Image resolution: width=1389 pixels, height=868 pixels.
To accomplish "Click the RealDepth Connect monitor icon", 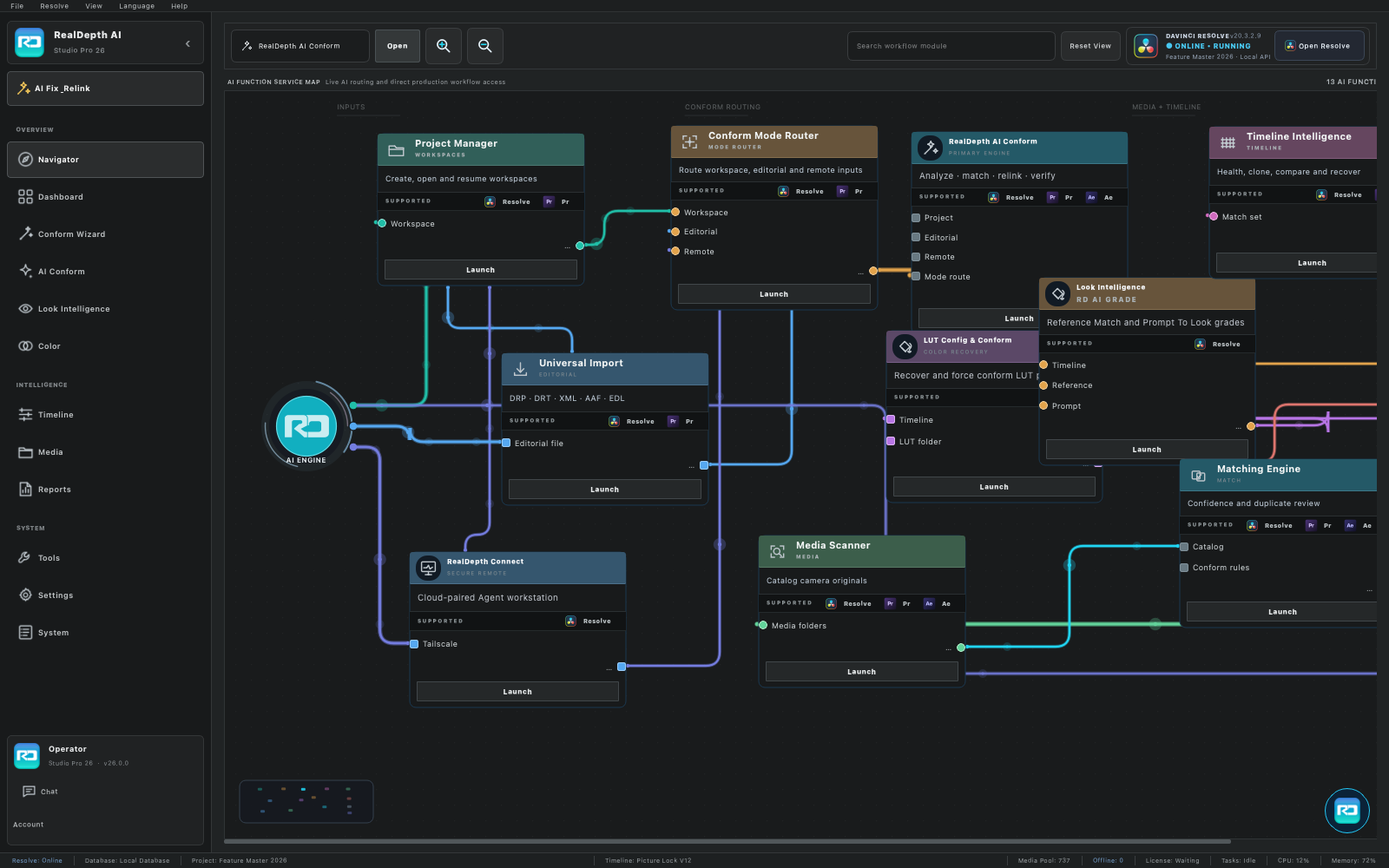I will tap(429, 568).
